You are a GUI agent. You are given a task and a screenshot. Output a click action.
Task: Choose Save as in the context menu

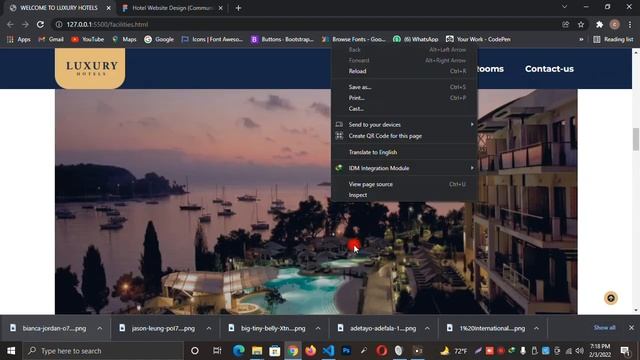[404, 87]
